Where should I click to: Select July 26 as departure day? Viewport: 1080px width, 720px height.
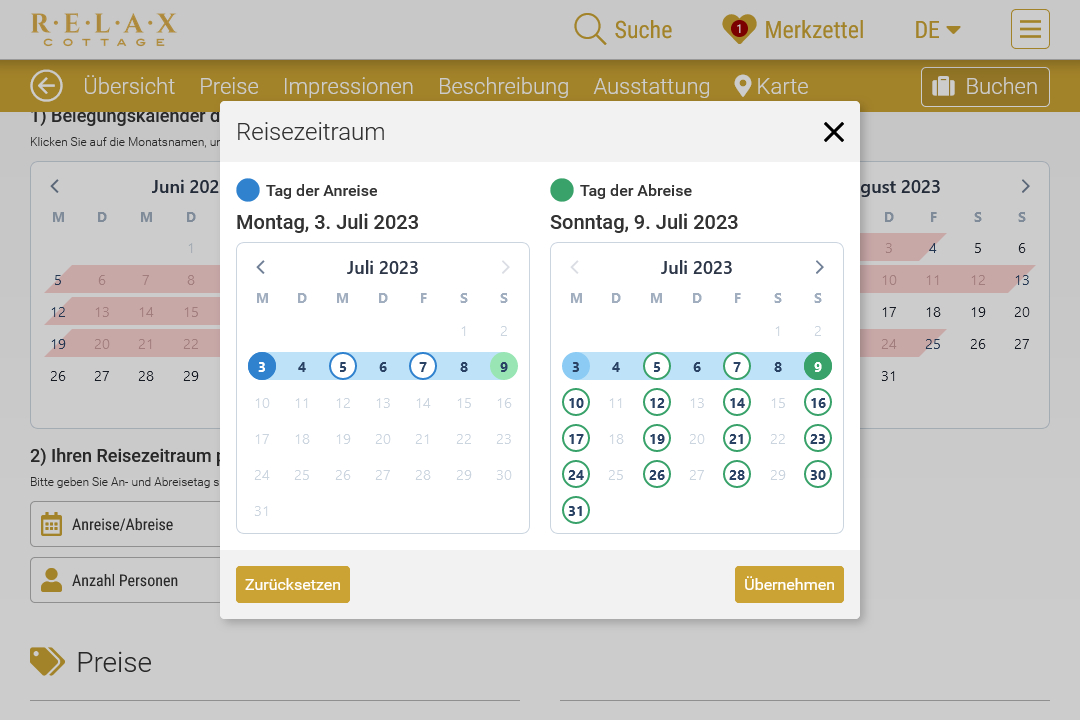point(657,475)
